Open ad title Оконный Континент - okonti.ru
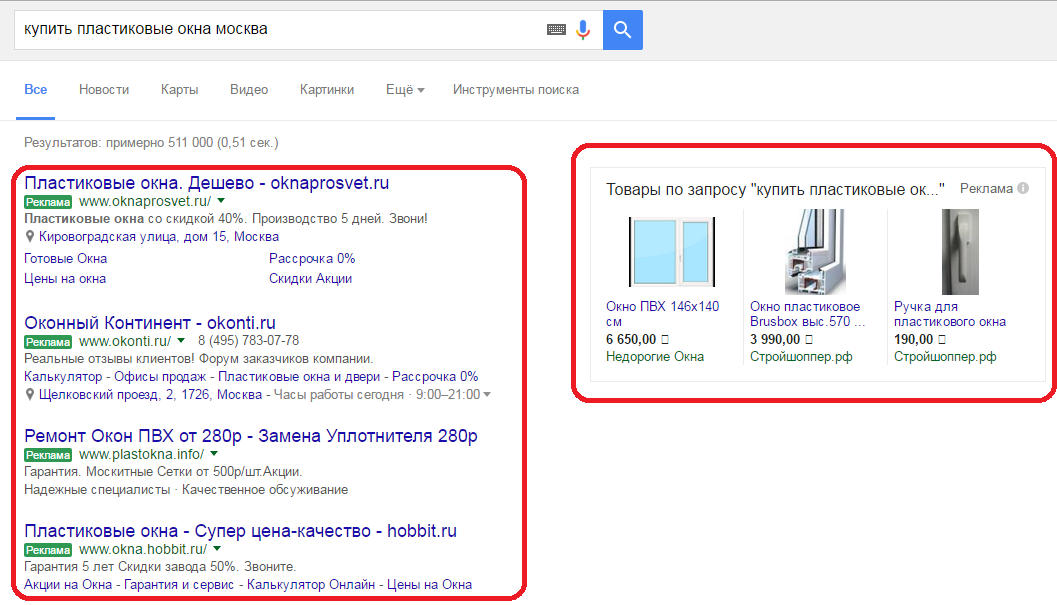This screenshot has width=1057, height=605. [150, 322]
